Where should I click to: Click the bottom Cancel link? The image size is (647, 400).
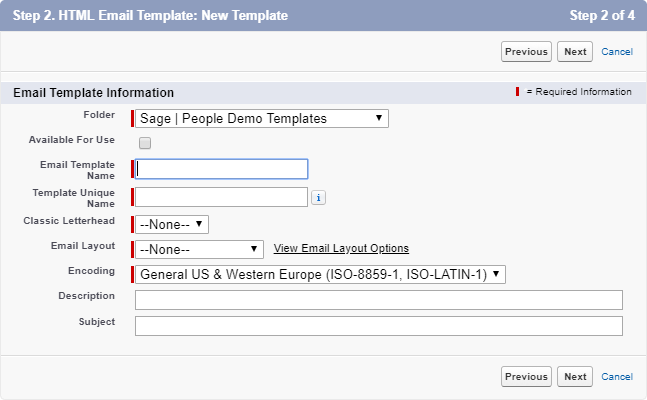coord(617,377)
